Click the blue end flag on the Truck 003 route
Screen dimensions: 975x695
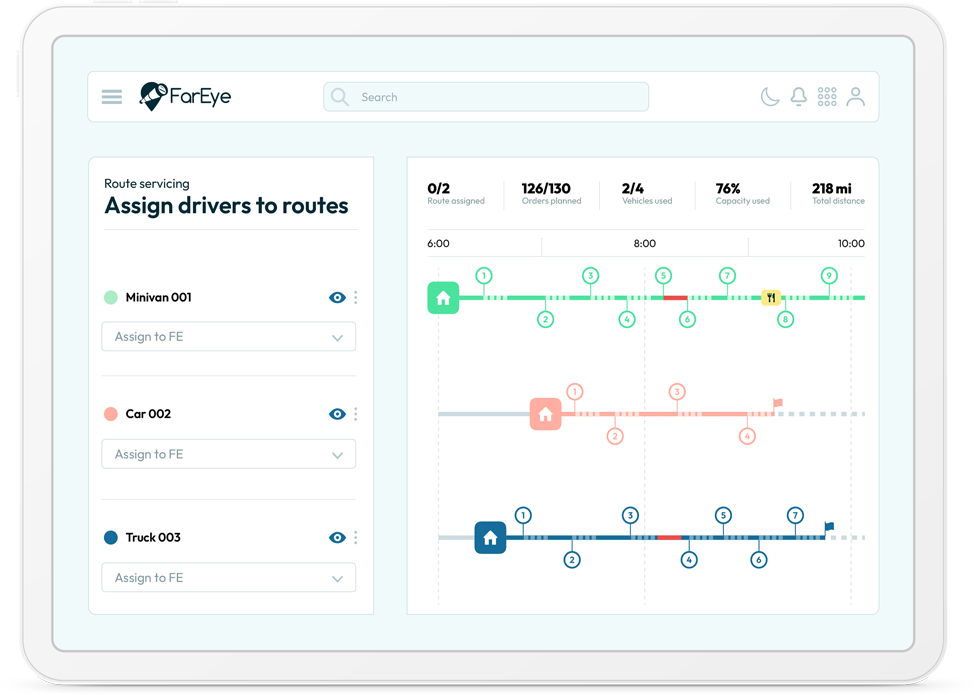tap(829, 527)
